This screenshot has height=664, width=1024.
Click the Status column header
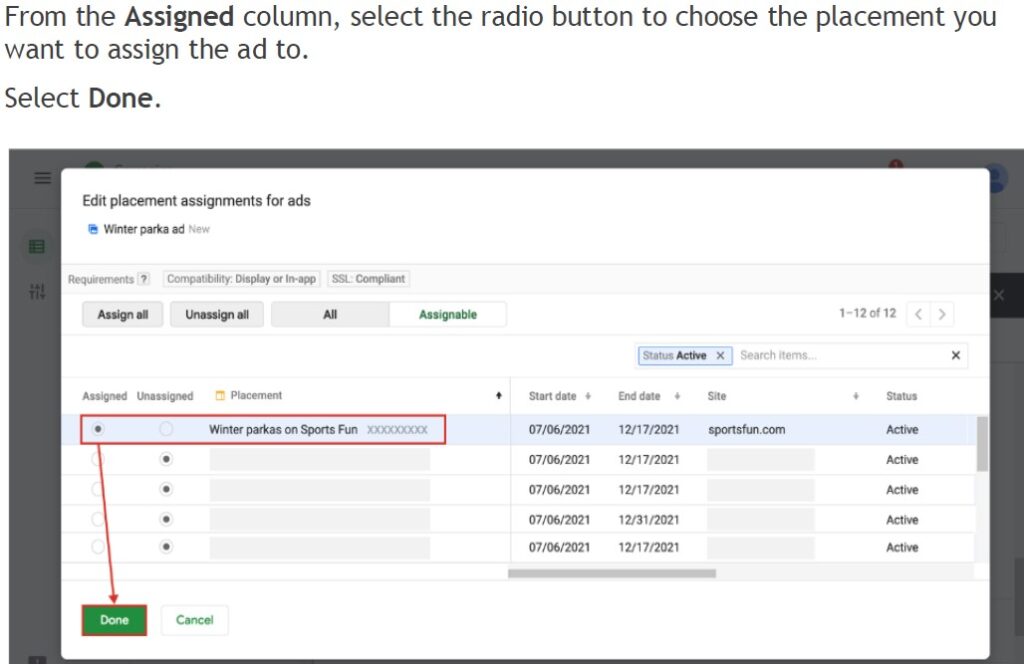(x=901, y=396)
